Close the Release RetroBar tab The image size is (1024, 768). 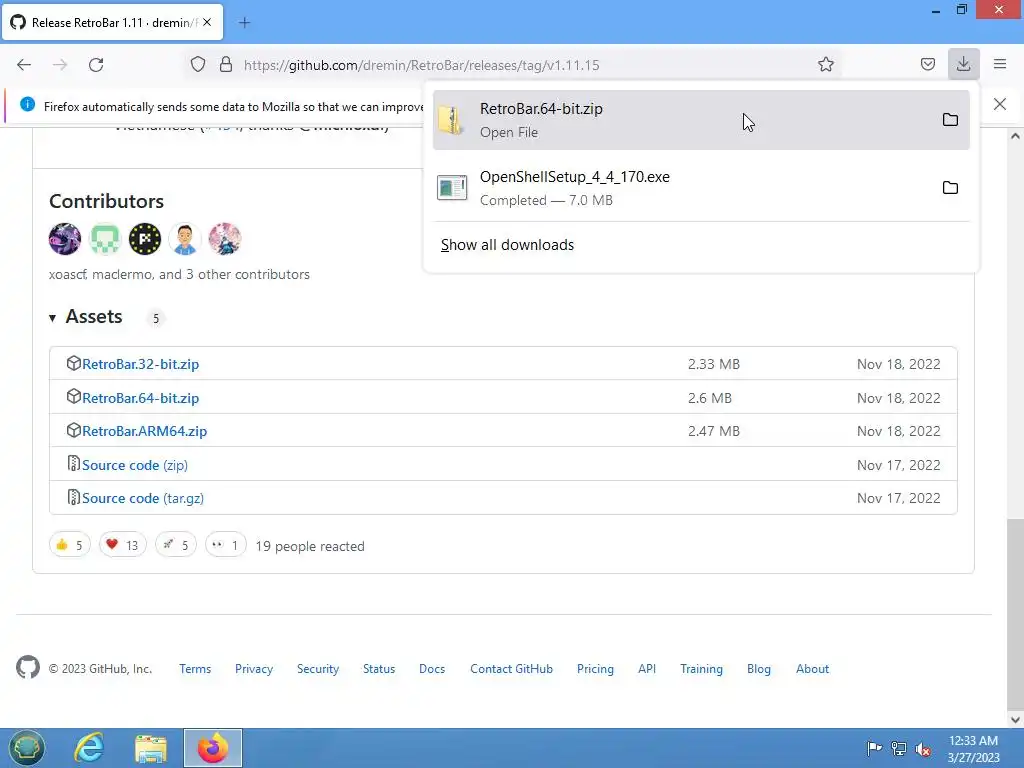[x=207, y=22]
